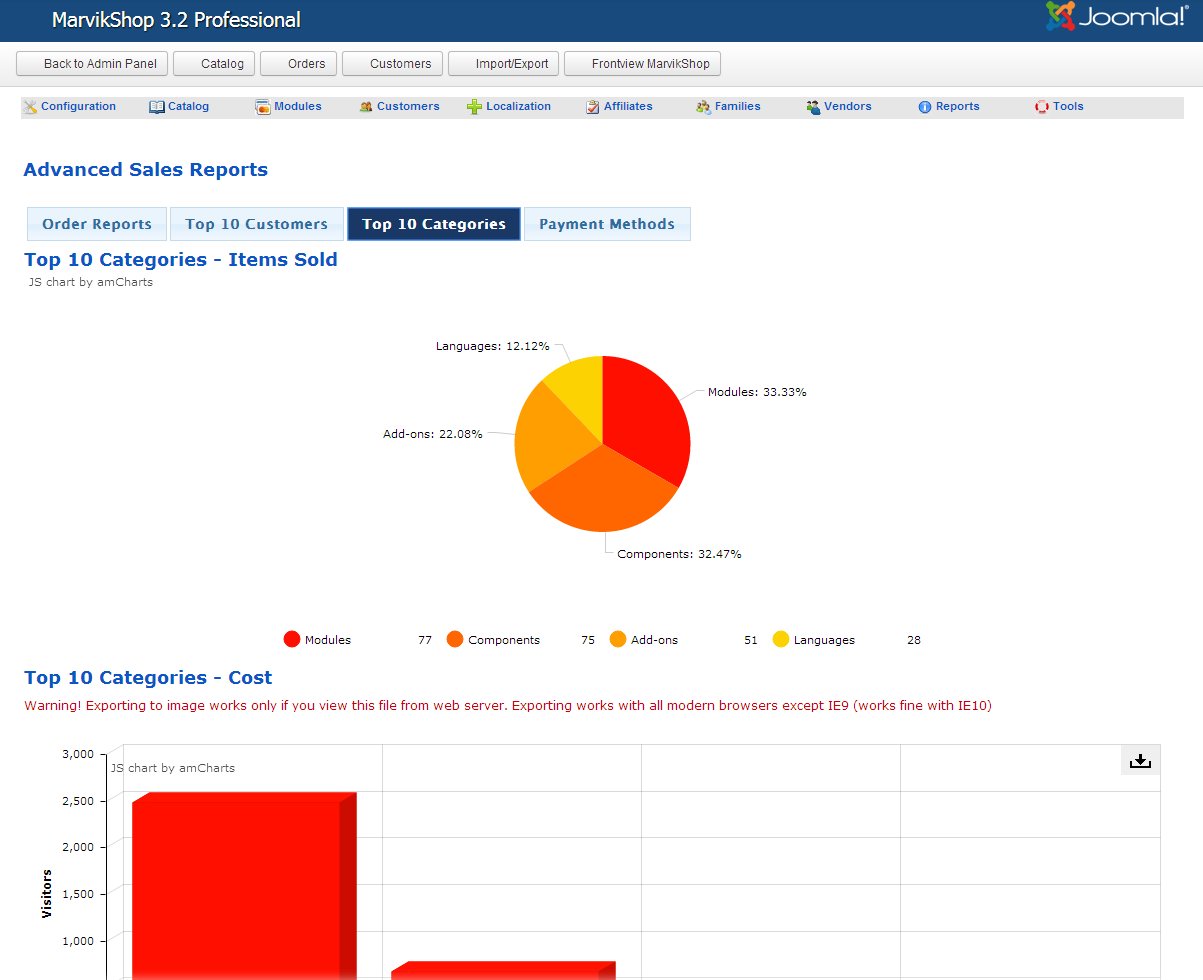The width and height of the screenshot is (1203, 980).
Task: Click the Affiliates notepad icon
Action: 593,107
